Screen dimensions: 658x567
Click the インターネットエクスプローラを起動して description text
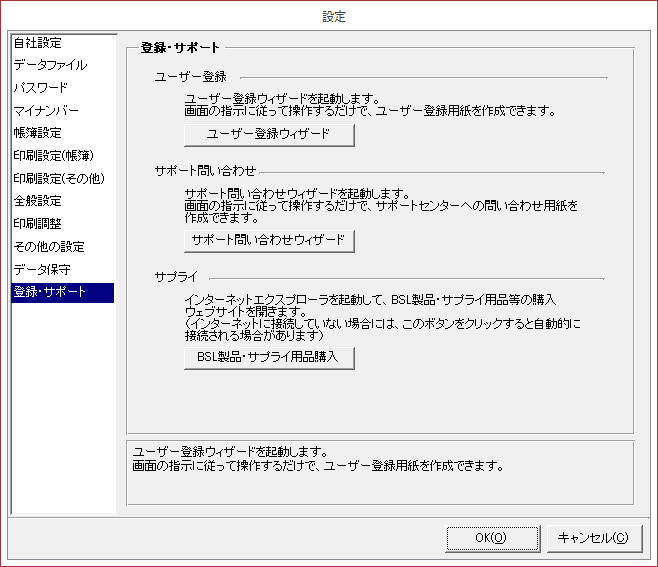(383, 318)
